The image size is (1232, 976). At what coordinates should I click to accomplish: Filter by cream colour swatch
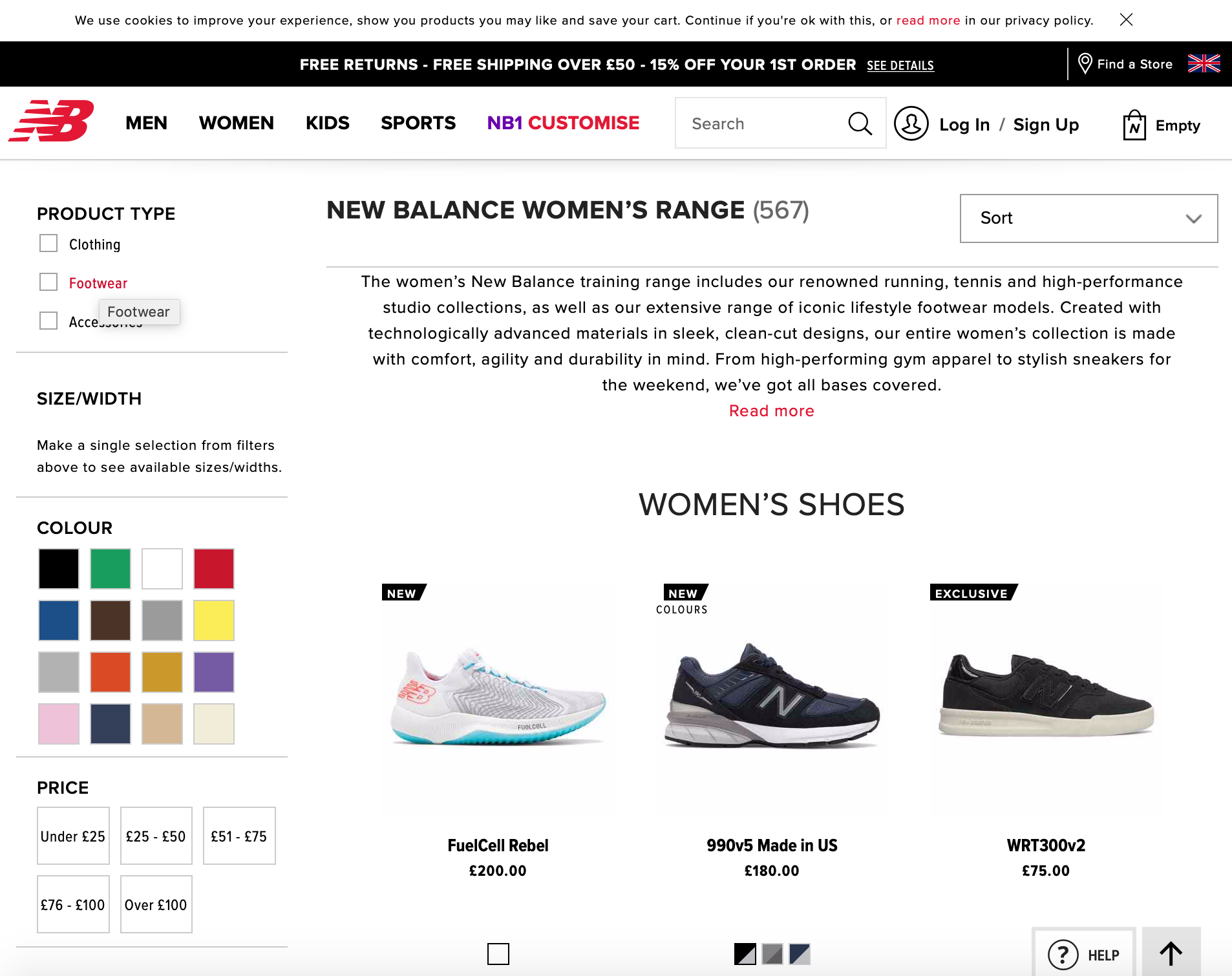[x=214, y=724]
